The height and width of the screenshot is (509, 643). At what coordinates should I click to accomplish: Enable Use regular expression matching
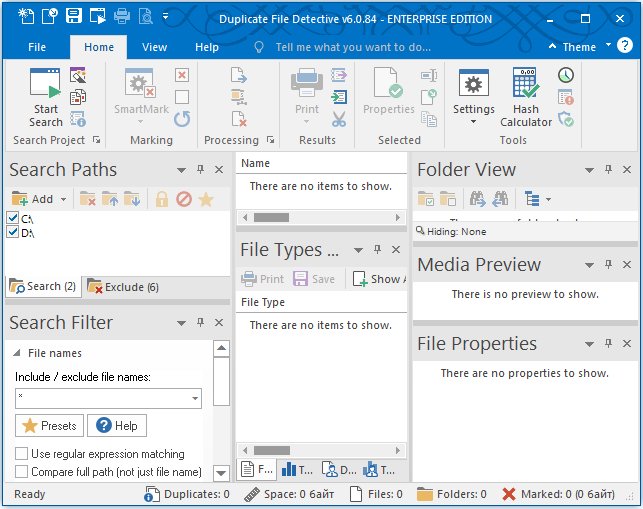click(21, 454)
